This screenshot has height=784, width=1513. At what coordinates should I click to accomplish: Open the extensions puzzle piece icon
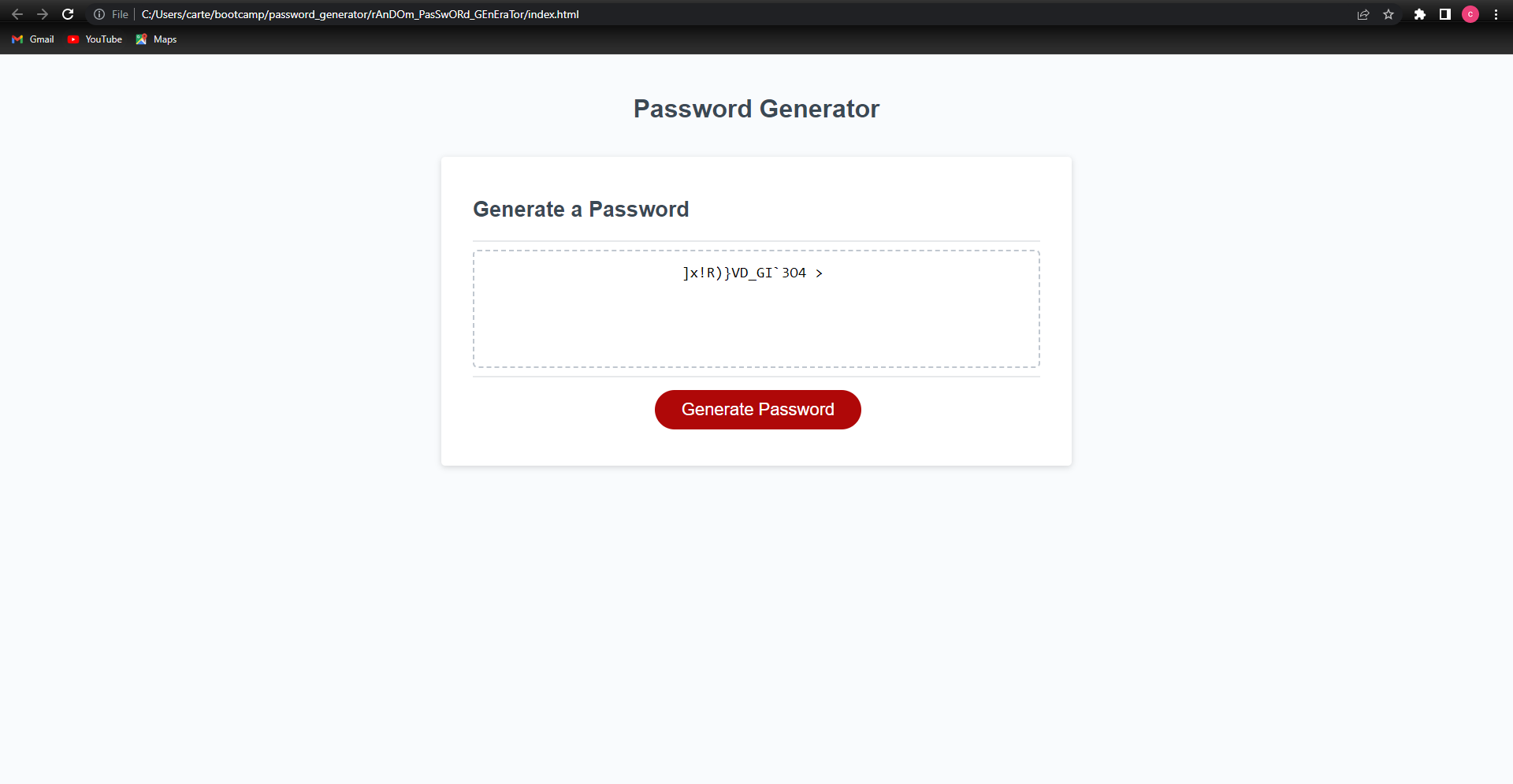1420,14
